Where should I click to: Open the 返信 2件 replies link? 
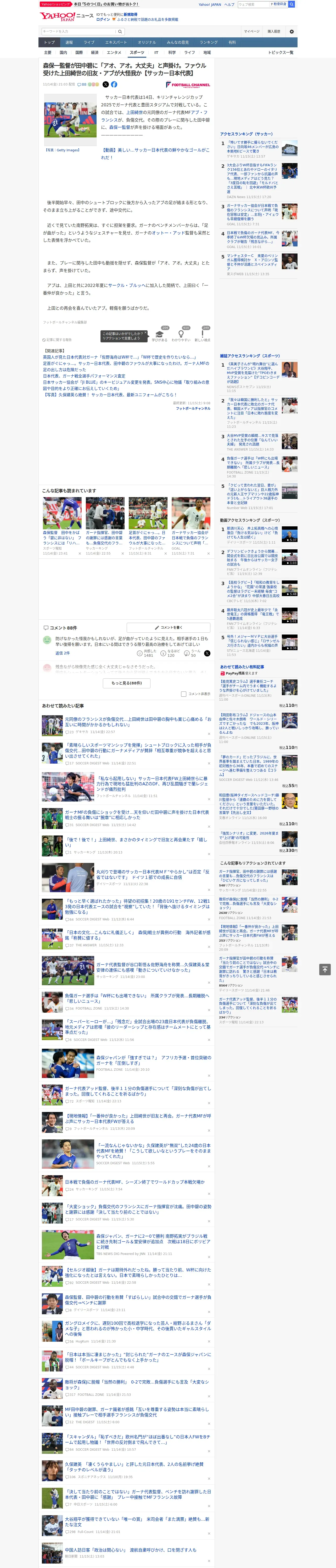click(x=62, y=653)
